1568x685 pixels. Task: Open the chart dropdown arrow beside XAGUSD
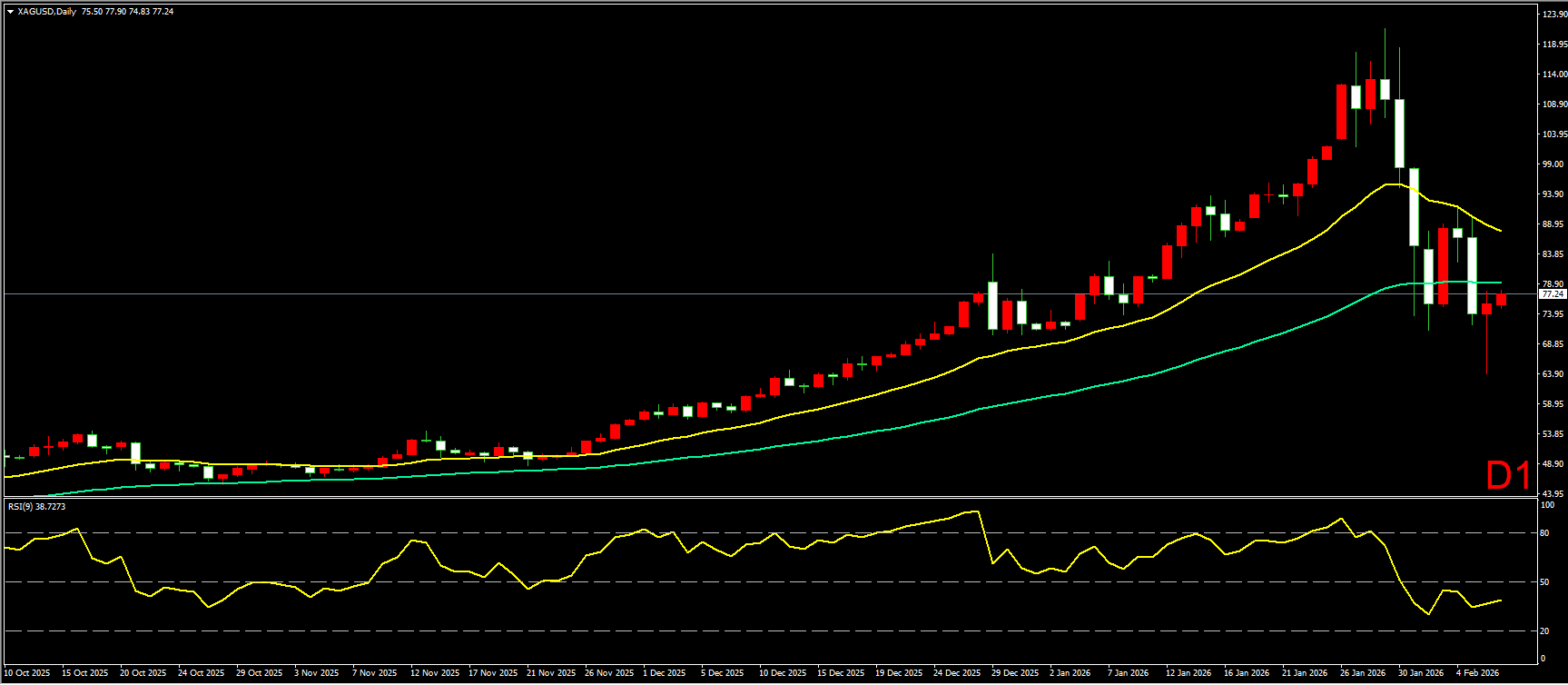click(x=10, y=12)
